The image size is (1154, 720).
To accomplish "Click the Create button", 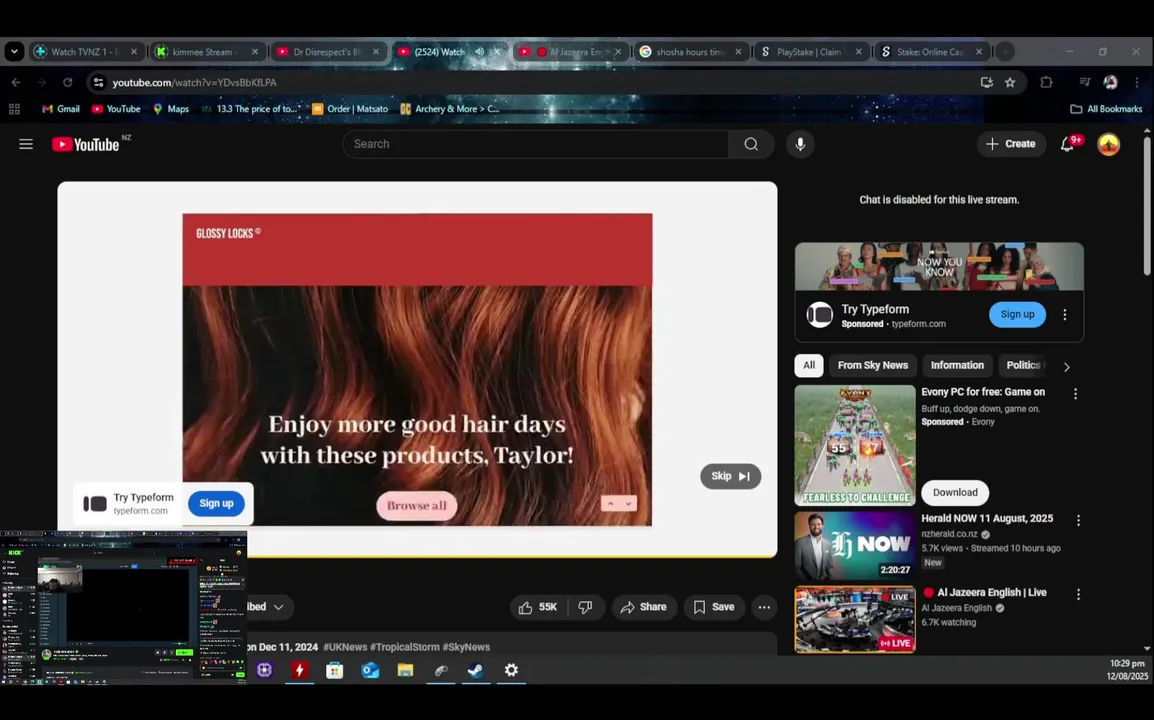I will pyautogui.click(x=1011, y=144).
